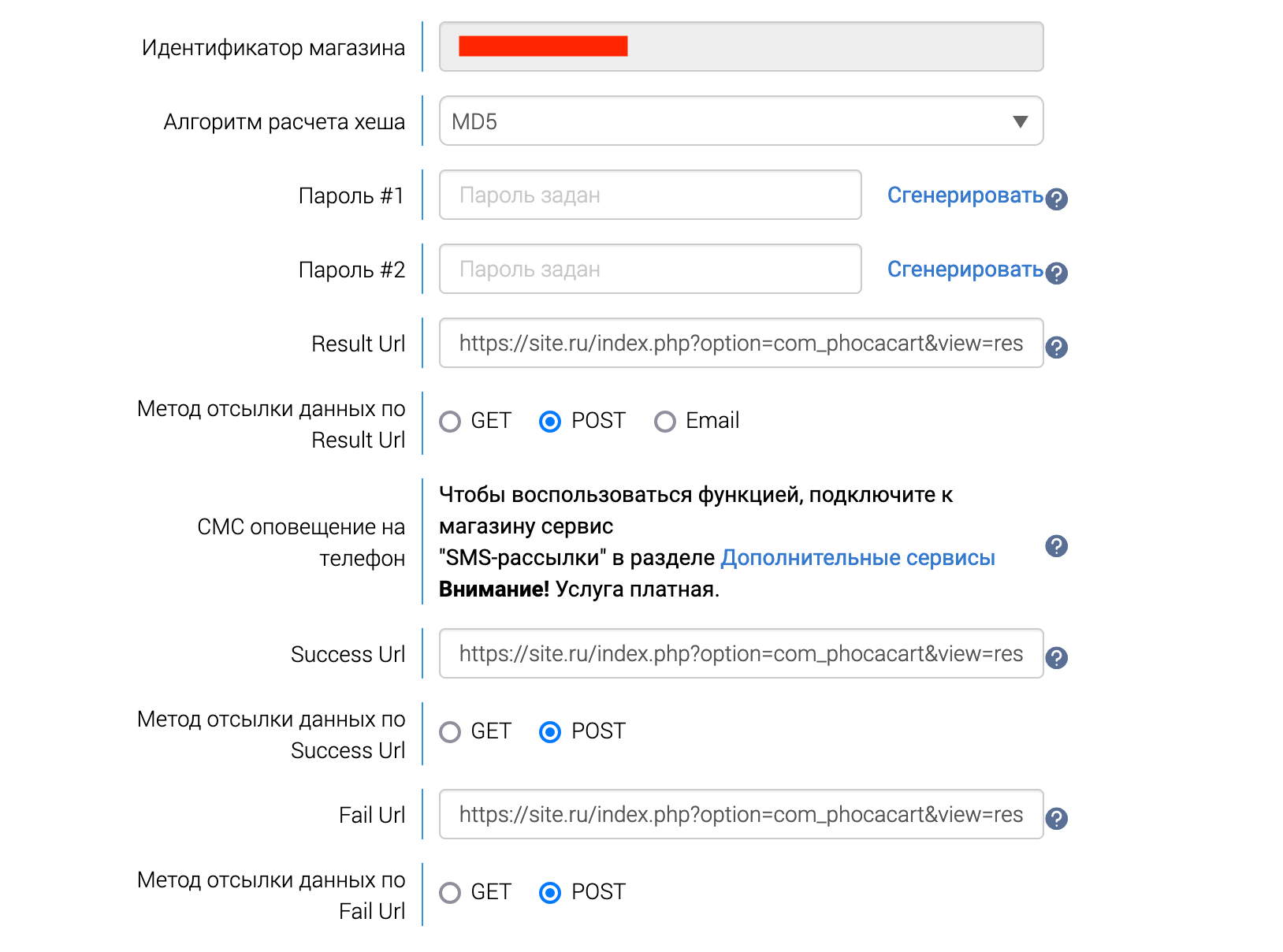Click the help icon next to Result Url
Viewport: 1283px width, 952px height.
pos(1057,347)
